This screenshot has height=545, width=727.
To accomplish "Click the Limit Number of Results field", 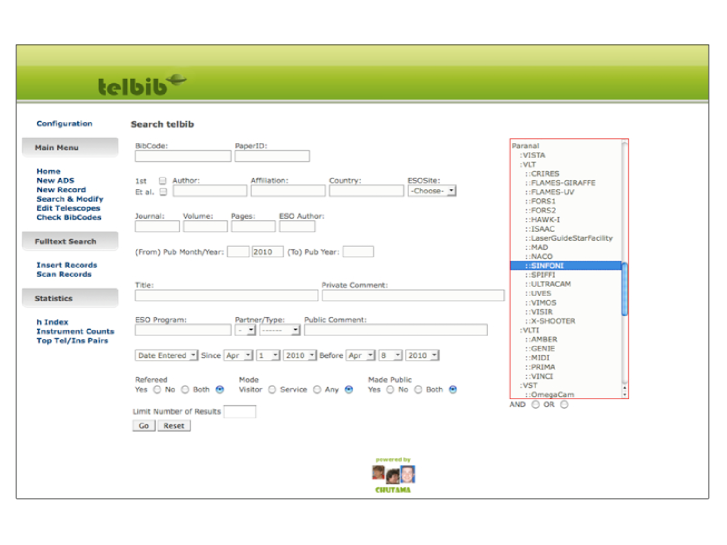I will tap(240, 411).
